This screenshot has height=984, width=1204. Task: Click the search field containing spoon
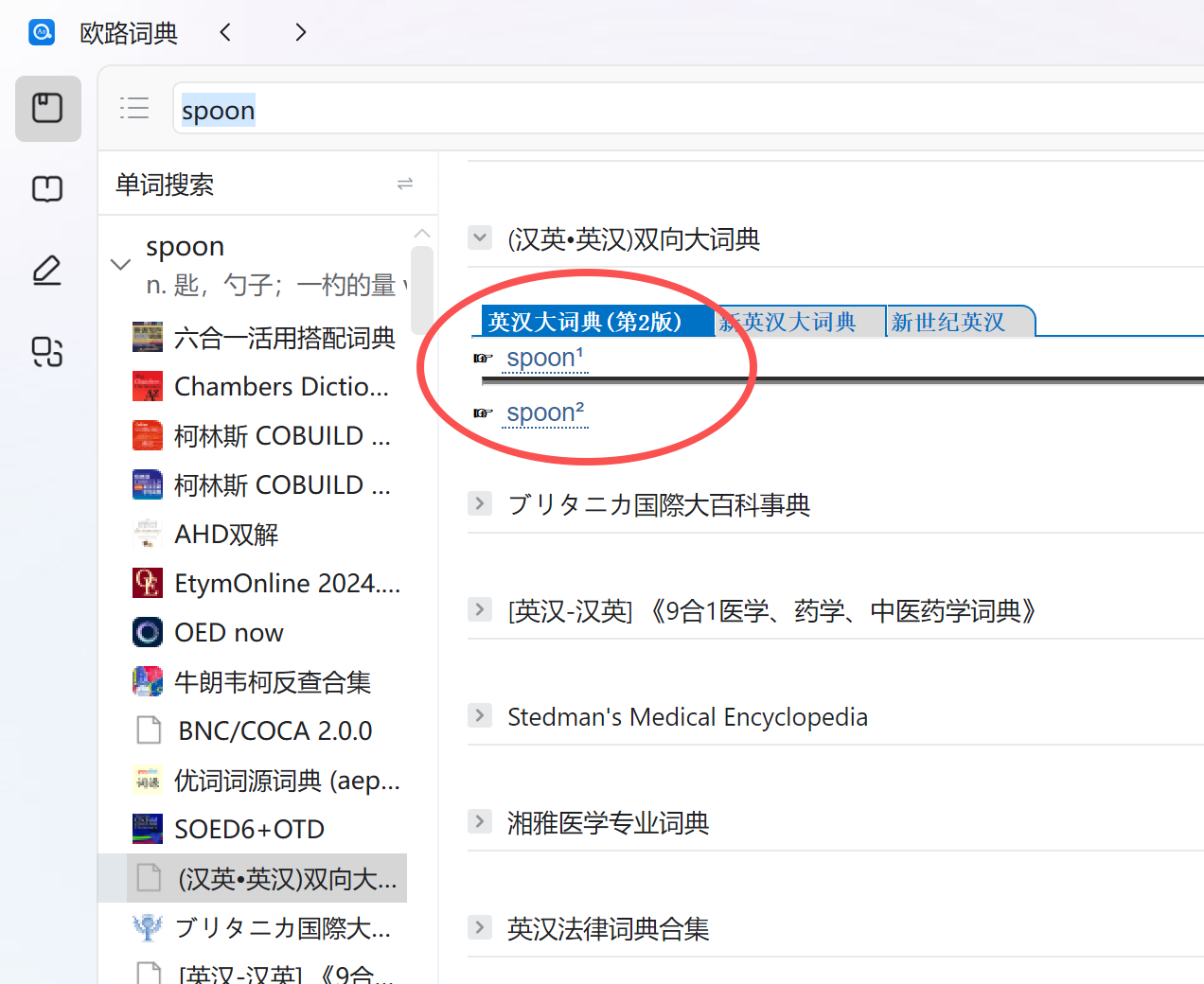pos(663,111)
